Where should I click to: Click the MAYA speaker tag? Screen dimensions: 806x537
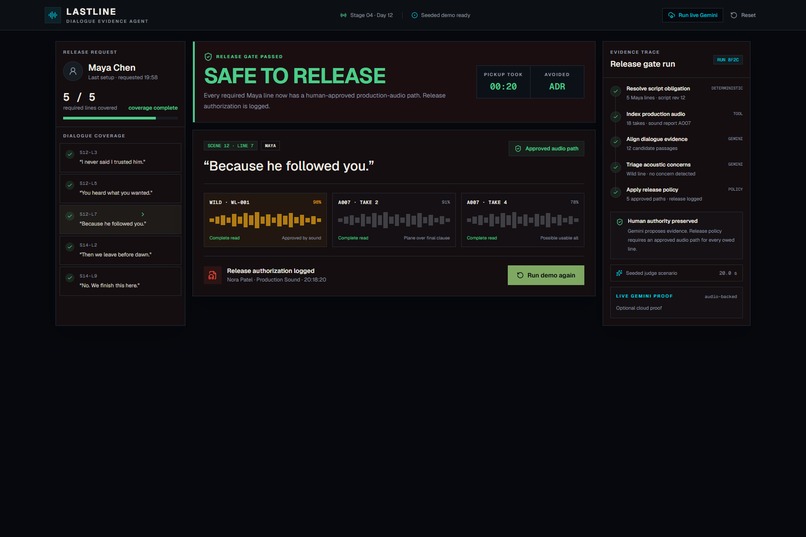click(x=270, y=146)
